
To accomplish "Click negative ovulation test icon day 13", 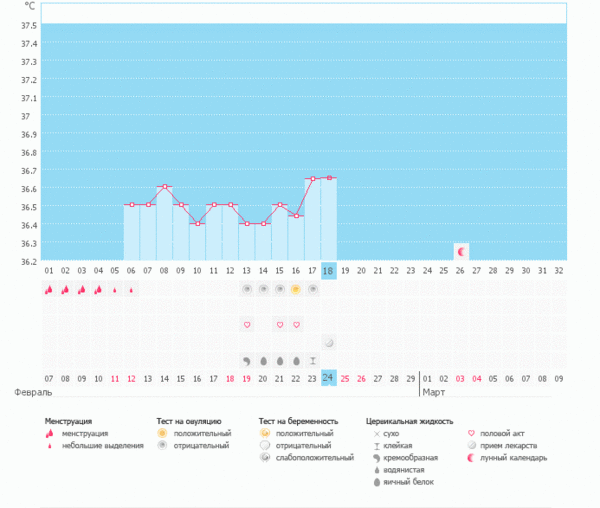I will (247, 289).
